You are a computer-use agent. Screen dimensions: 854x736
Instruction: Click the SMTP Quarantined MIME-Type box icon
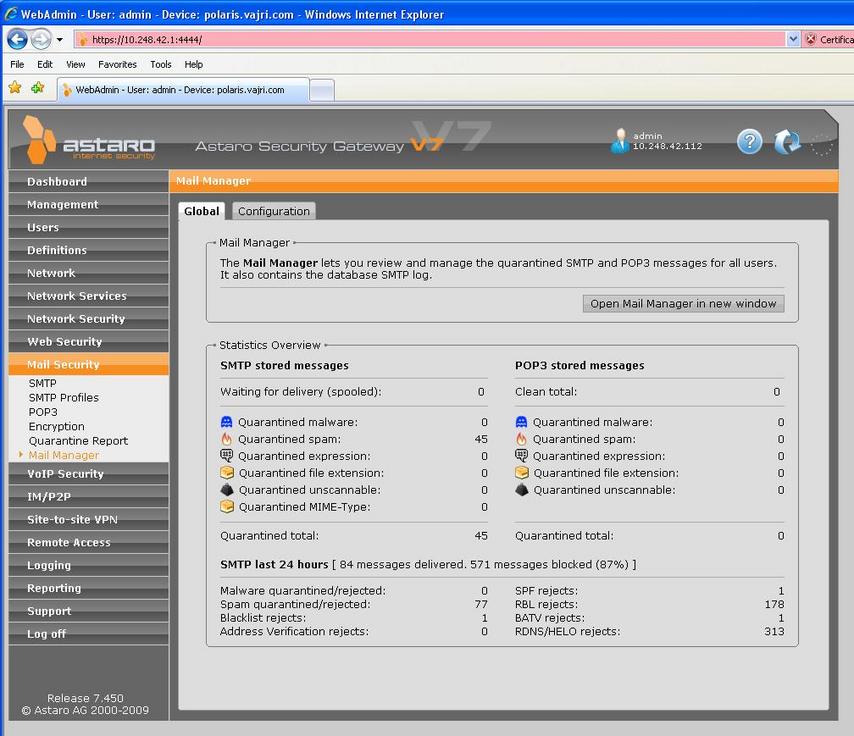coord(227,506)
